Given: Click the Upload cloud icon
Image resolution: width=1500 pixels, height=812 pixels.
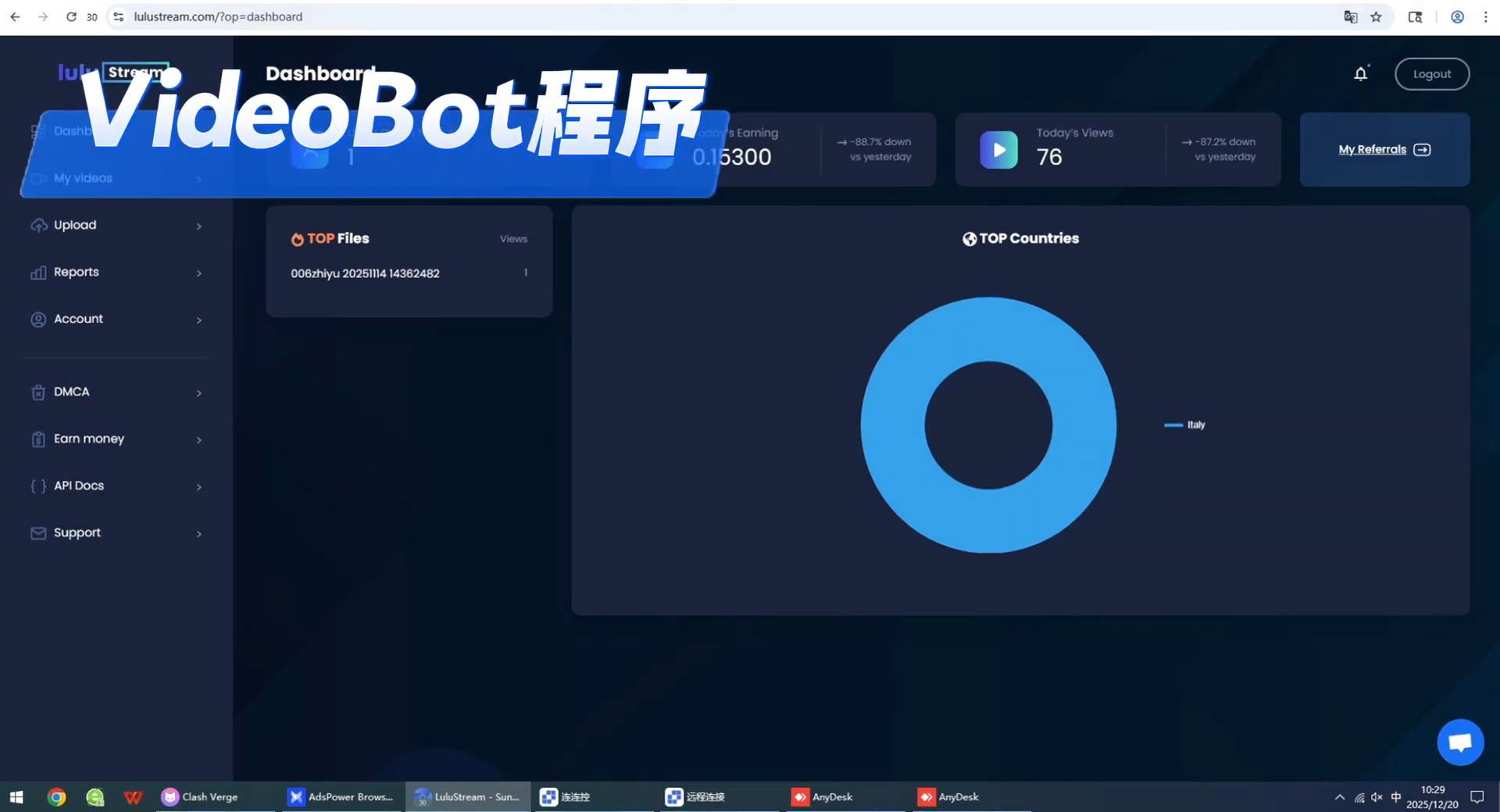Looking at the screenshot, I should coord(38,225).
